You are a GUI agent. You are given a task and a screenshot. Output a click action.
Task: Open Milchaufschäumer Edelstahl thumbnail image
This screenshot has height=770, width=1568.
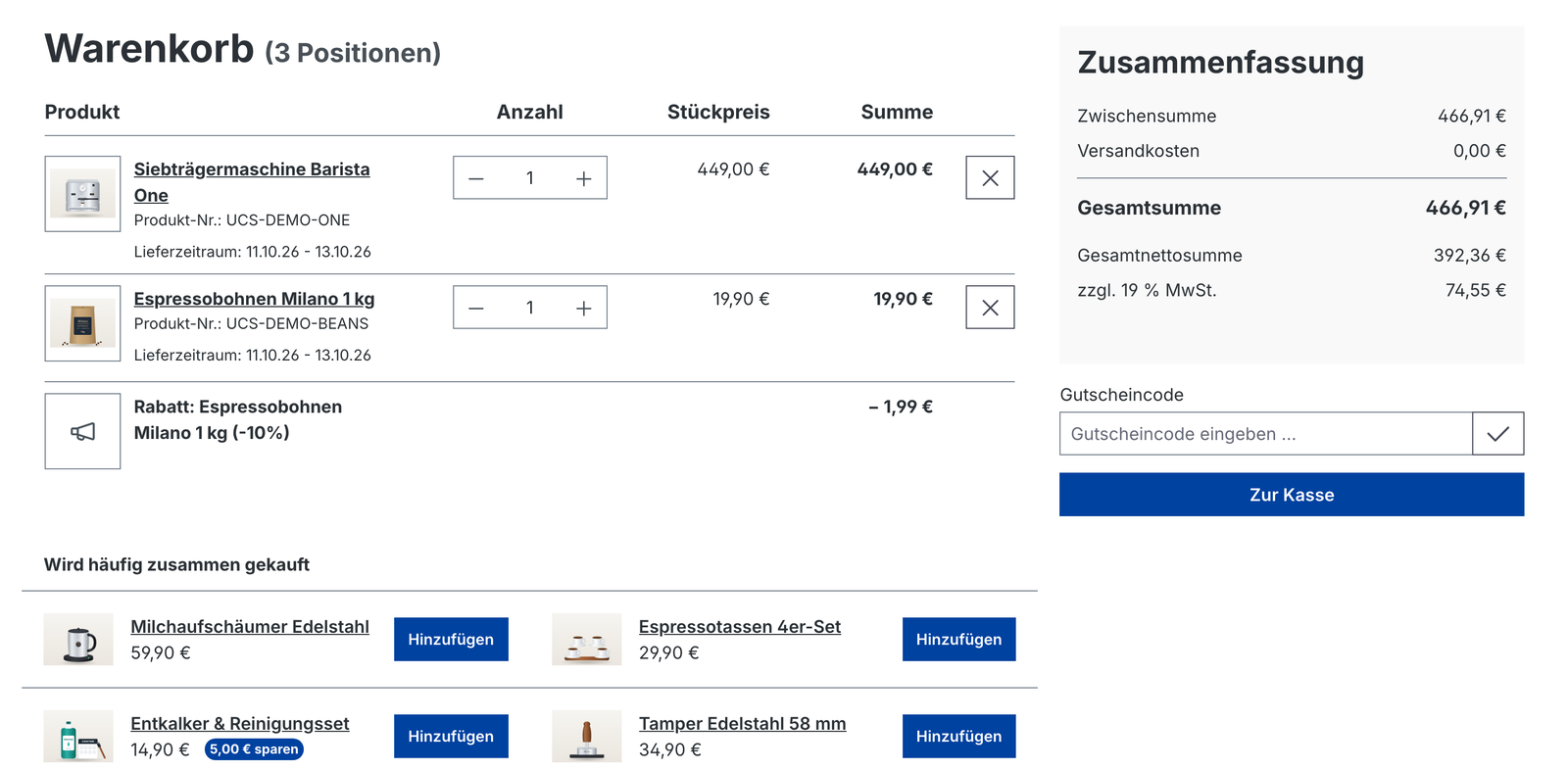pyautogui.click(x=78, y=640)
